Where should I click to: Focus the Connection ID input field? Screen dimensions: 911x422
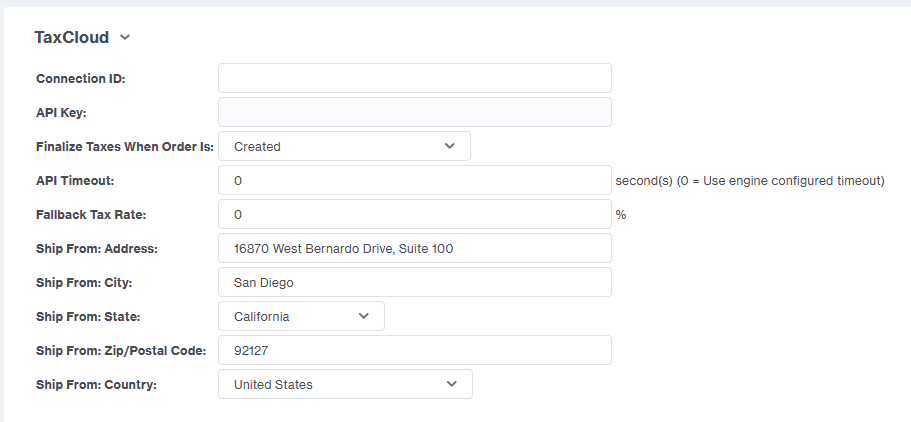pos(414,78)
